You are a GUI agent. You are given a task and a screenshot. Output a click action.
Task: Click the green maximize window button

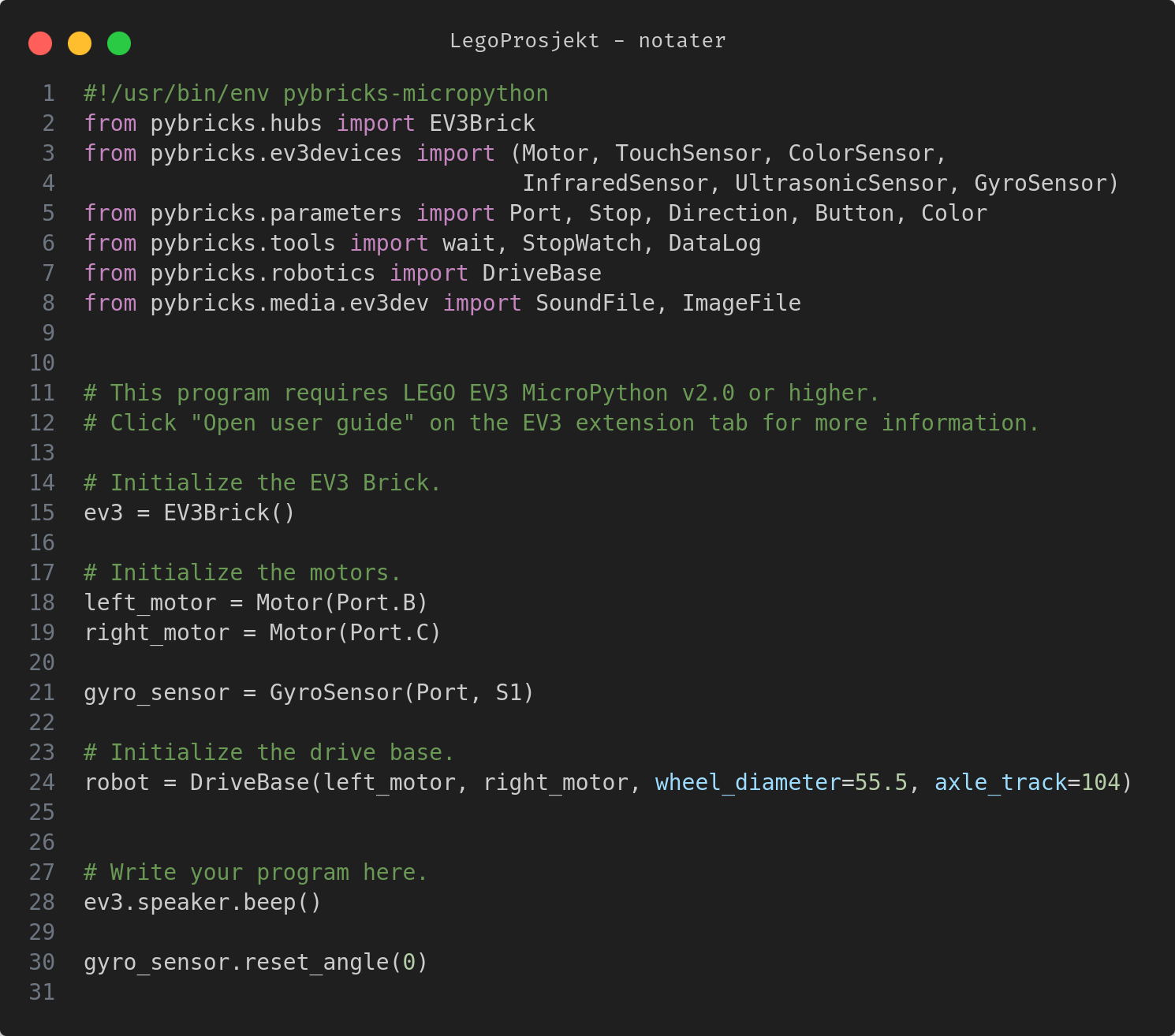pyautogui.click(x=119, y=43)
